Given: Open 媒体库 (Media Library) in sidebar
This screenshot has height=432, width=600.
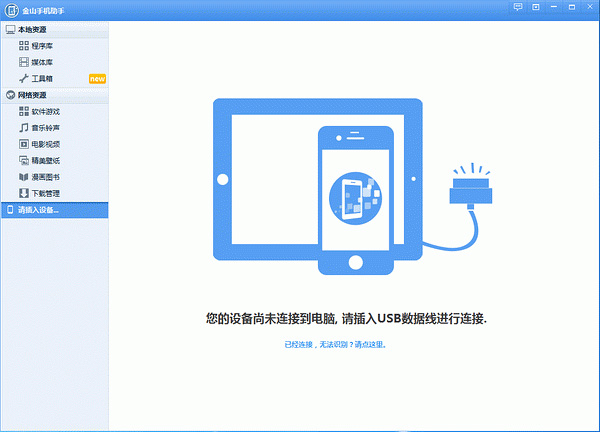Looking at the screenshot, I should (x=42, y=62).
